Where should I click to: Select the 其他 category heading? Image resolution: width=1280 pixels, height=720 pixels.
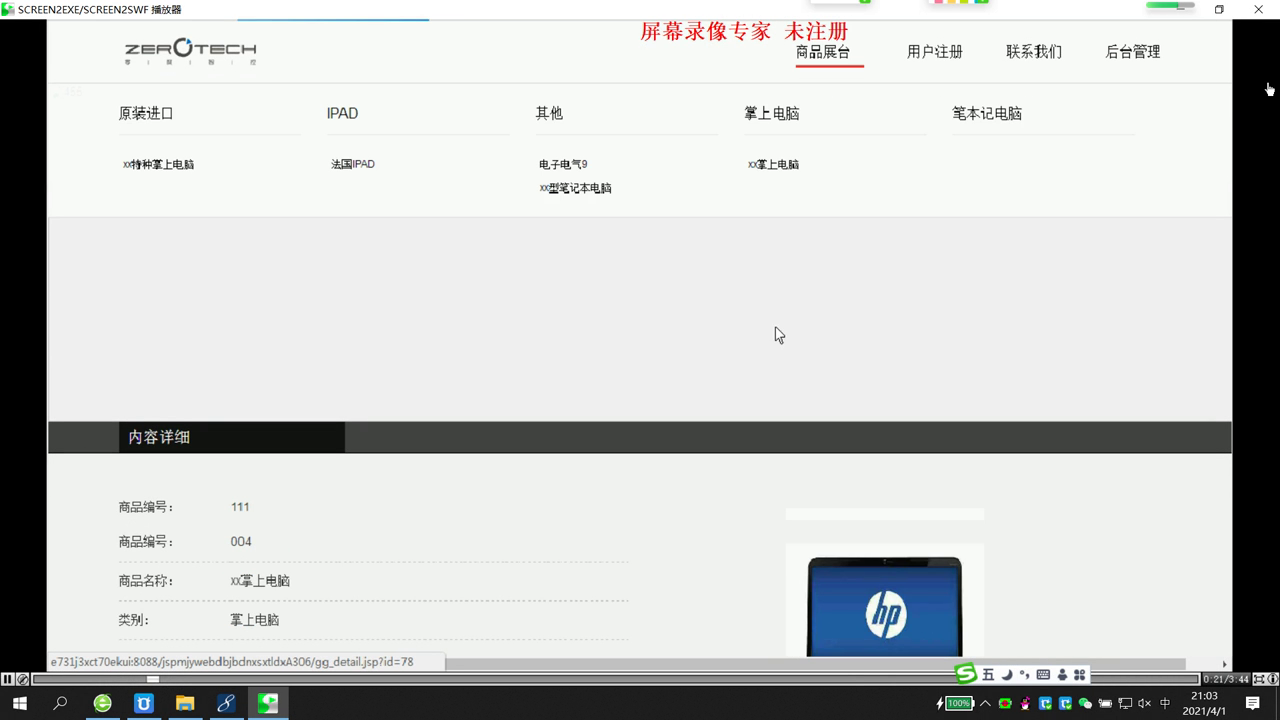(549, 113)
